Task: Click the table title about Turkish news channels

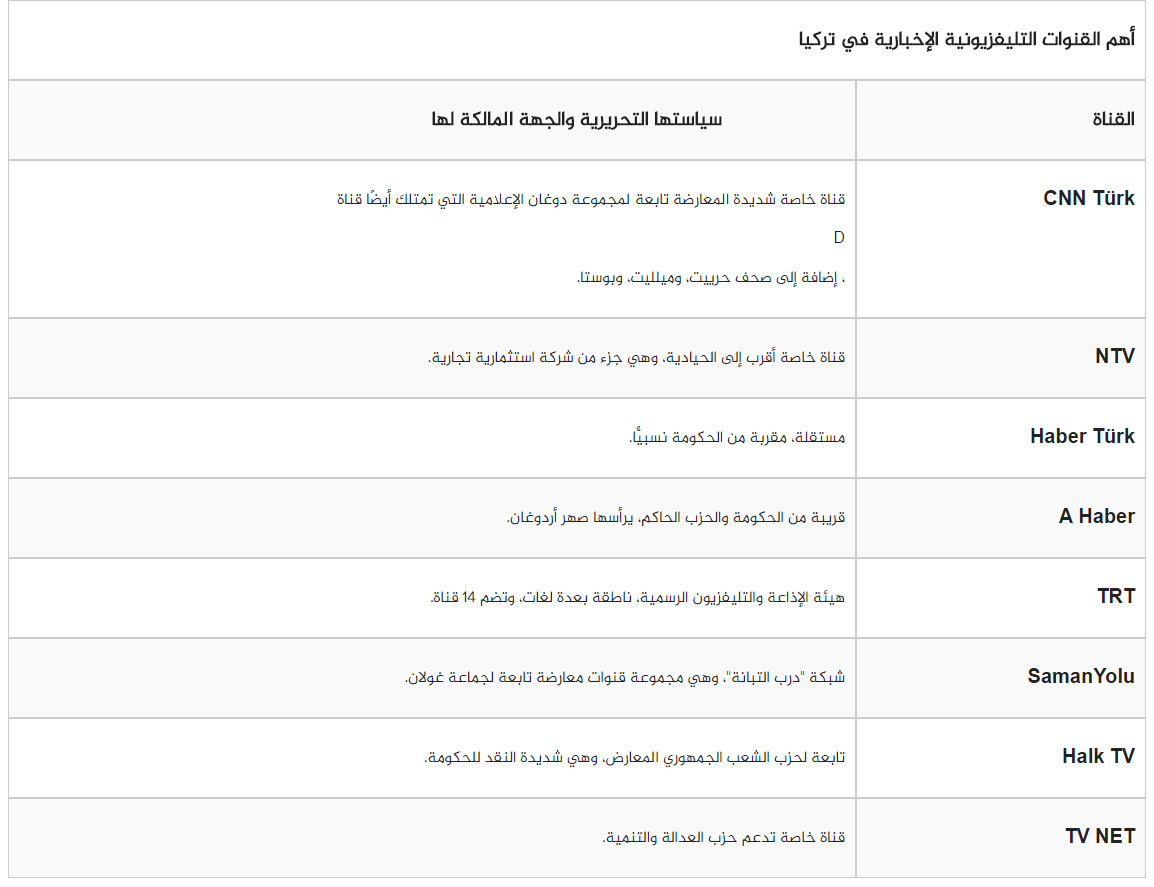Action: click(966, 41)
